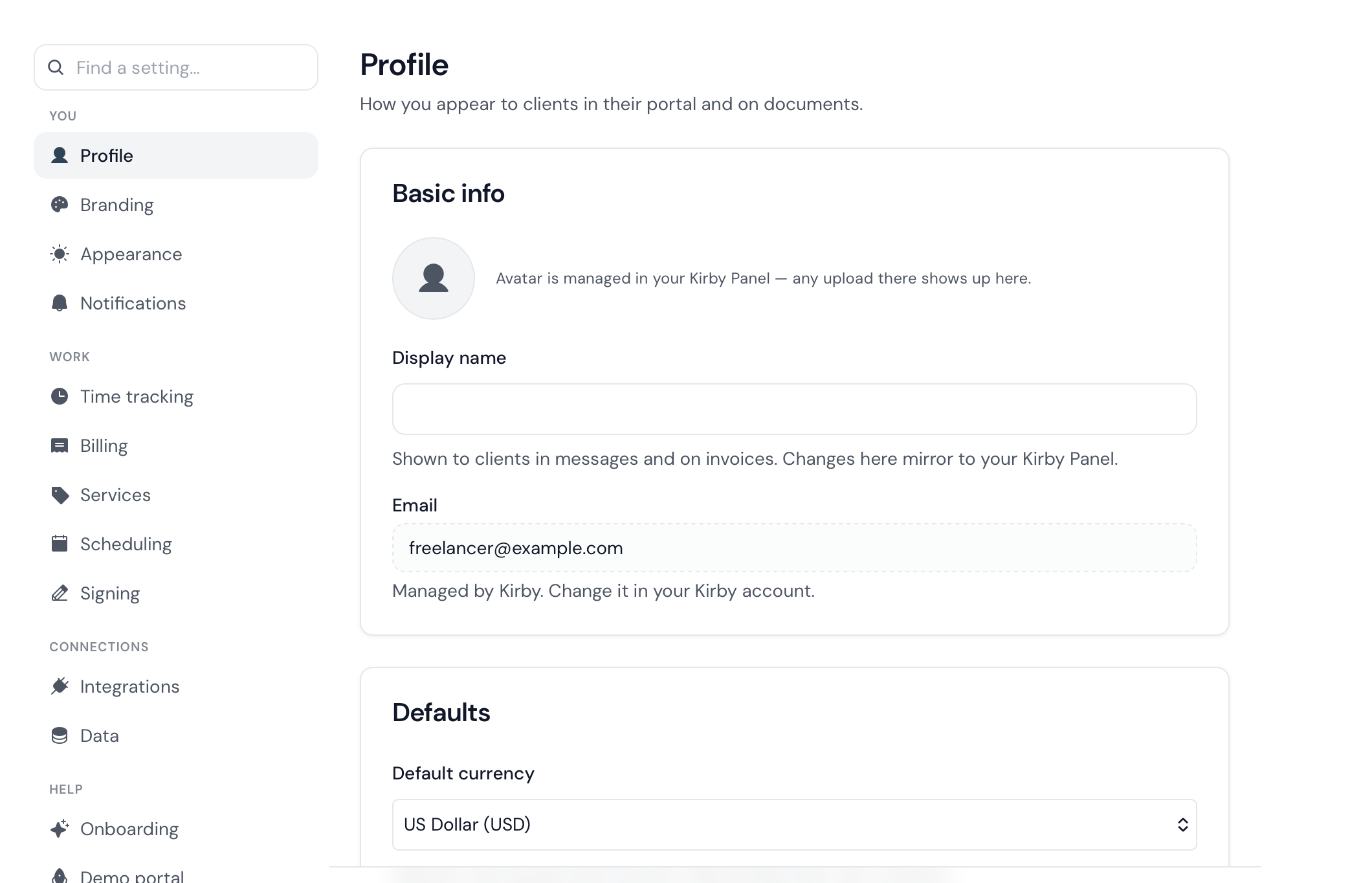The image size is (1372, 883).
Task: Click the Onboarding sparkle icon
Action: point(60,829)
